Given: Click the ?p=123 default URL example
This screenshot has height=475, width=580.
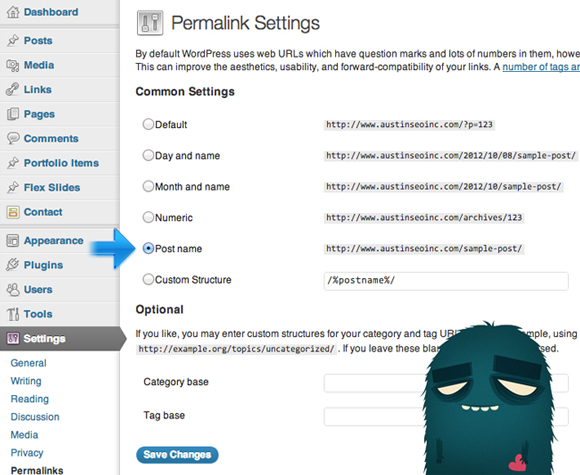Looking at the screenshot, I should 409,124.
